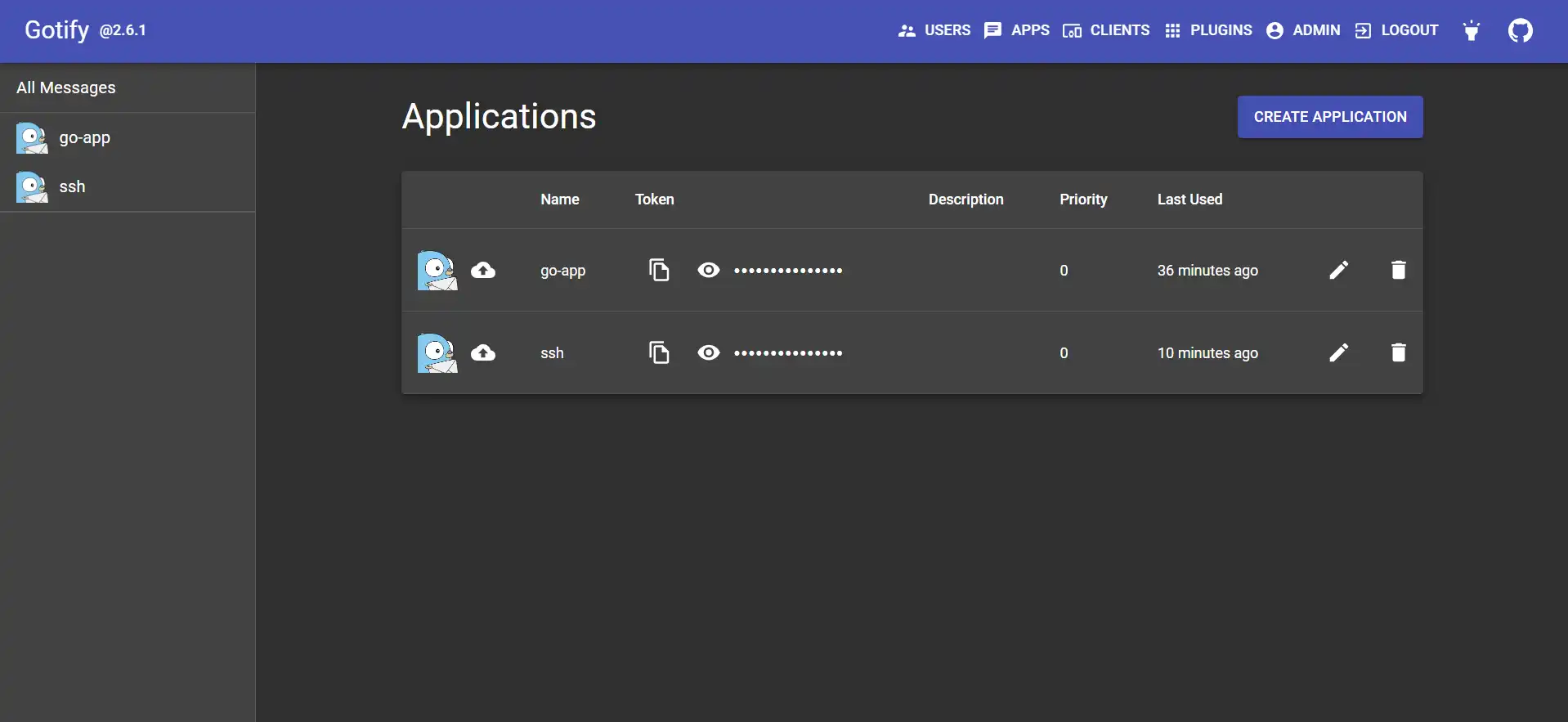This screenshot has height=722, width=1568.
Task: Open the Apps page
Action: pos(1017,30)
